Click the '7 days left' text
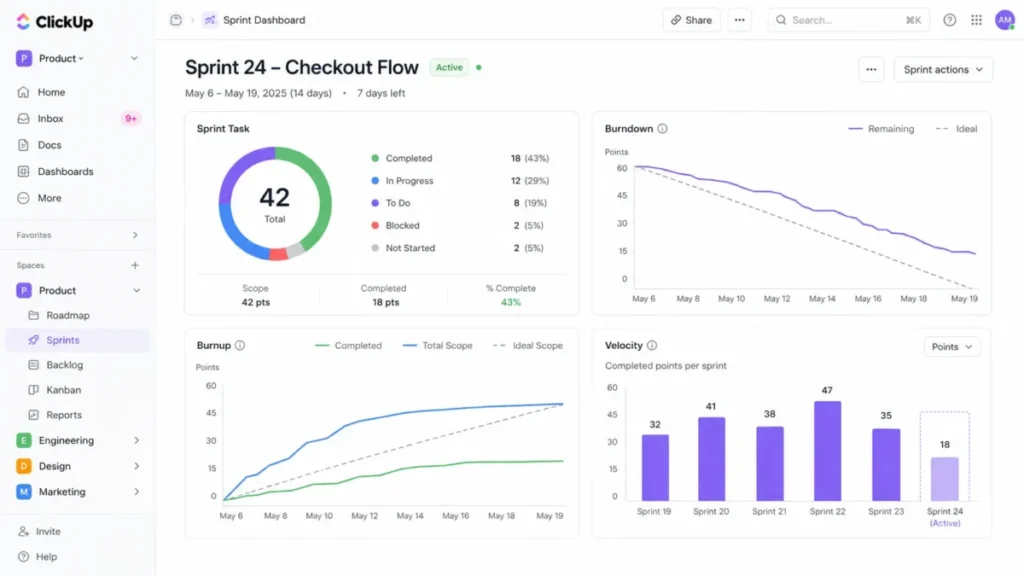The height and width of the screenshot is (576, 1024). [x=381, y=93]
